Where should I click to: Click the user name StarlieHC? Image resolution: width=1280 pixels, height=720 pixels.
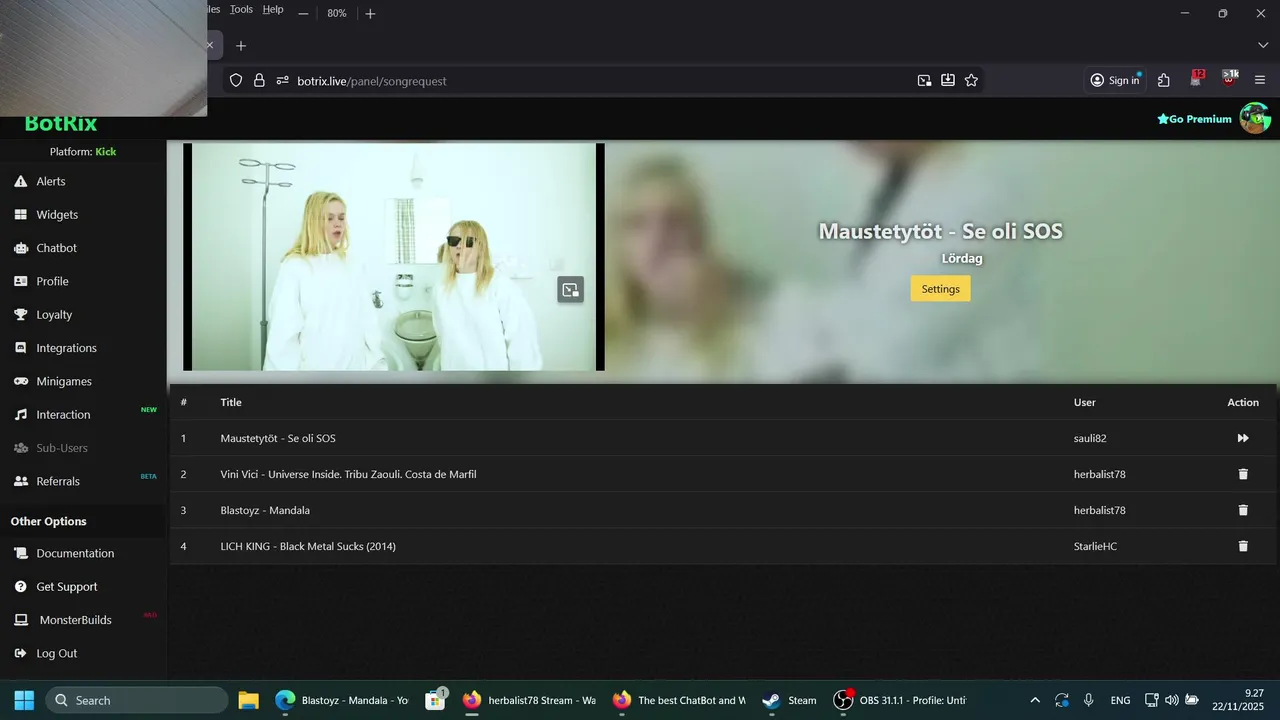coord(1096,546)
